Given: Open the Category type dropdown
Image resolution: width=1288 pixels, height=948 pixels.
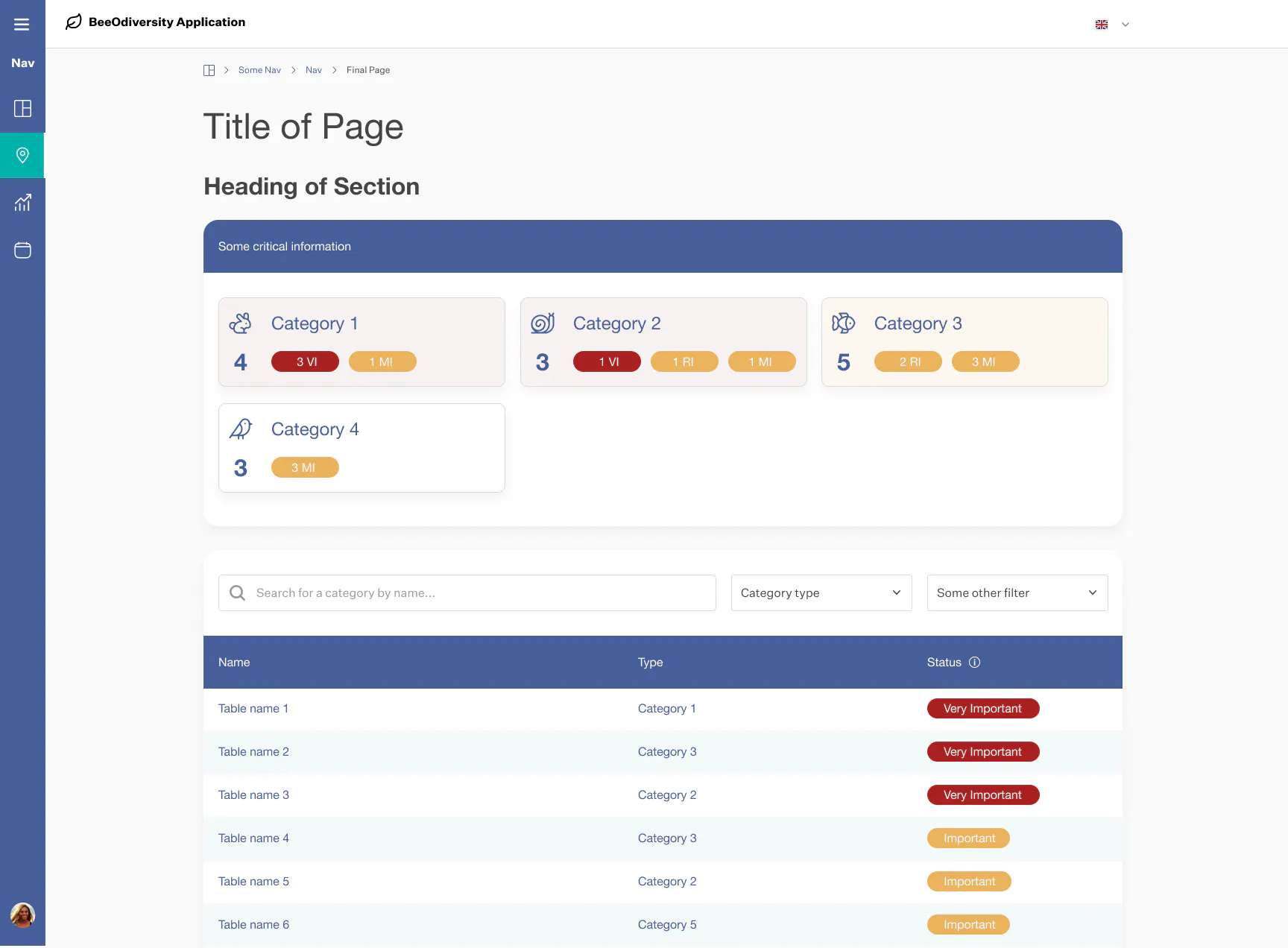Looking at the screenshot, I should click(821, 593).
